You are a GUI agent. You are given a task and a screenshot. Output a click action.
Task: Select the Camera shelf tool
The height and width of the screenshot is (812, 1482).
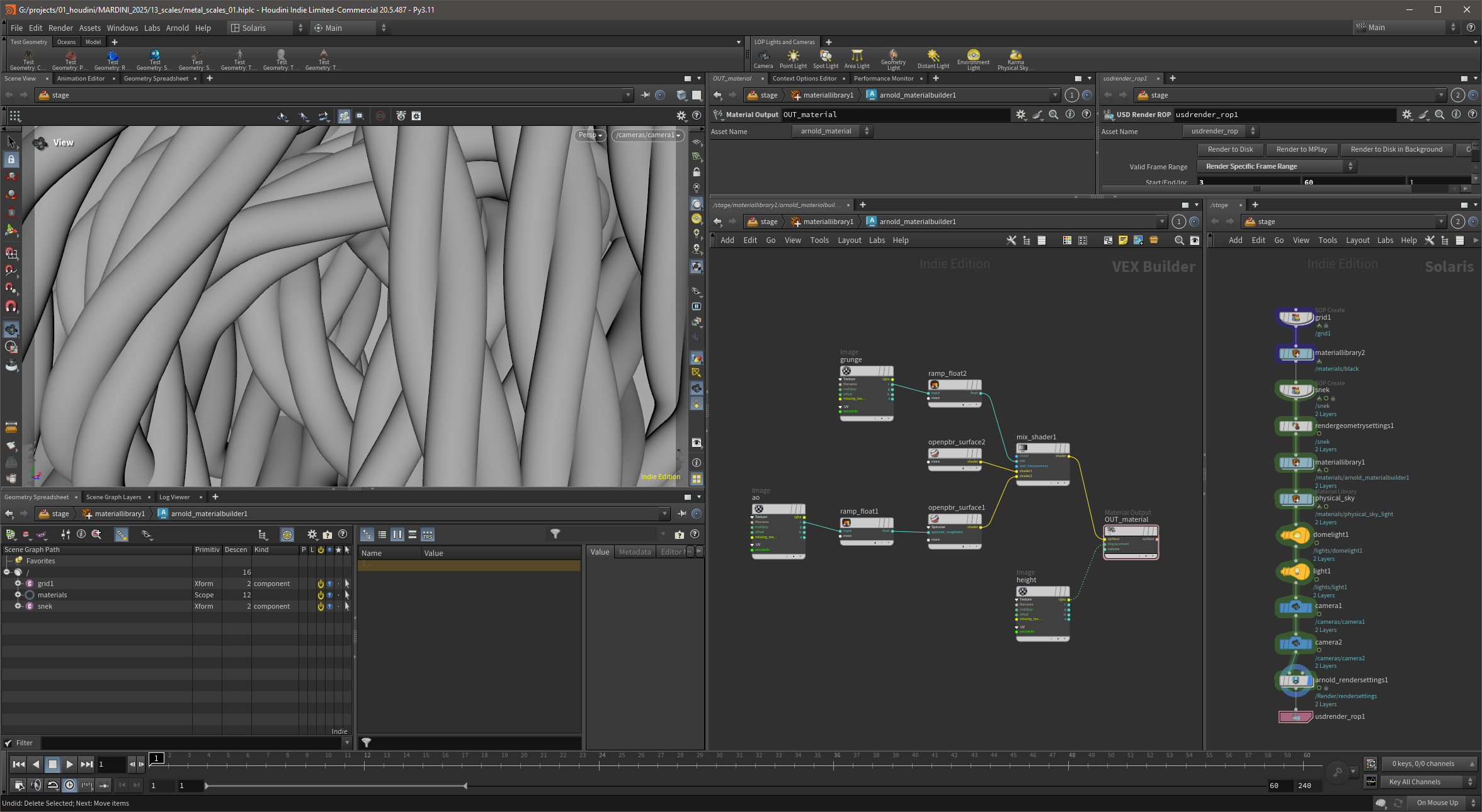(x=763, y=60)
